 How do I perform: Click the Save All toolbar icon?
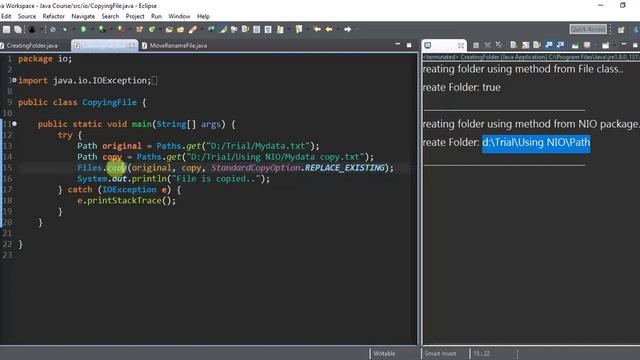click(x=18, y=29)
